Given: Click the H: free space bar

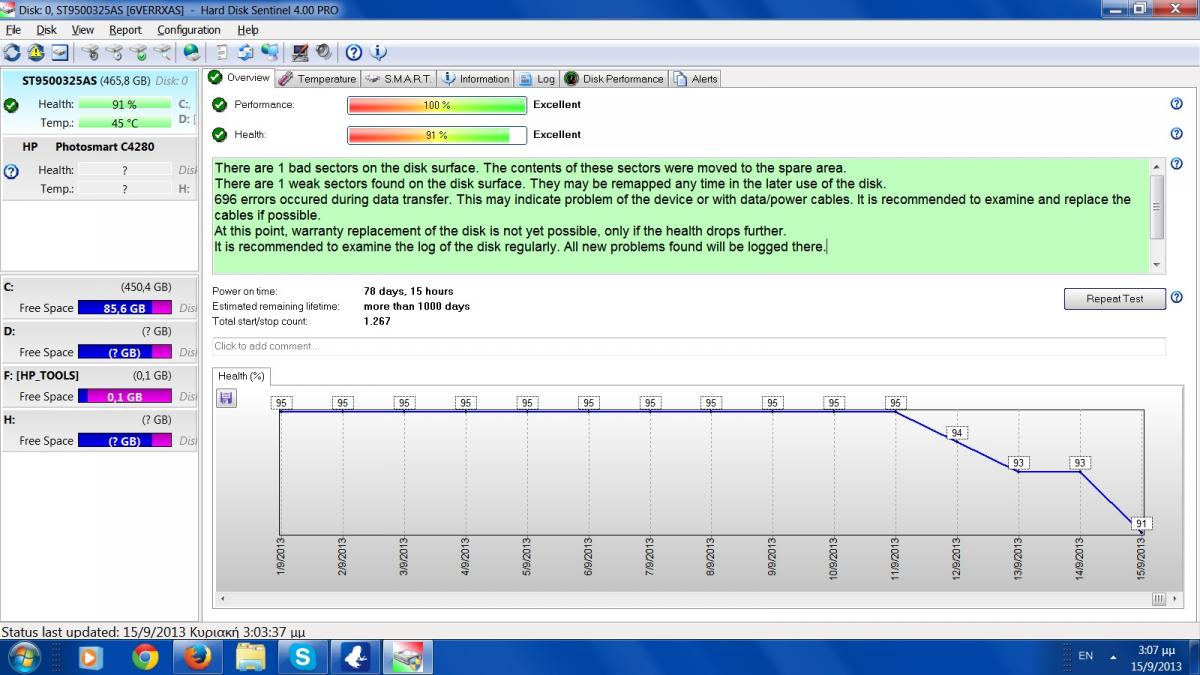Looking at the screenshot, I should click(124, 440).
